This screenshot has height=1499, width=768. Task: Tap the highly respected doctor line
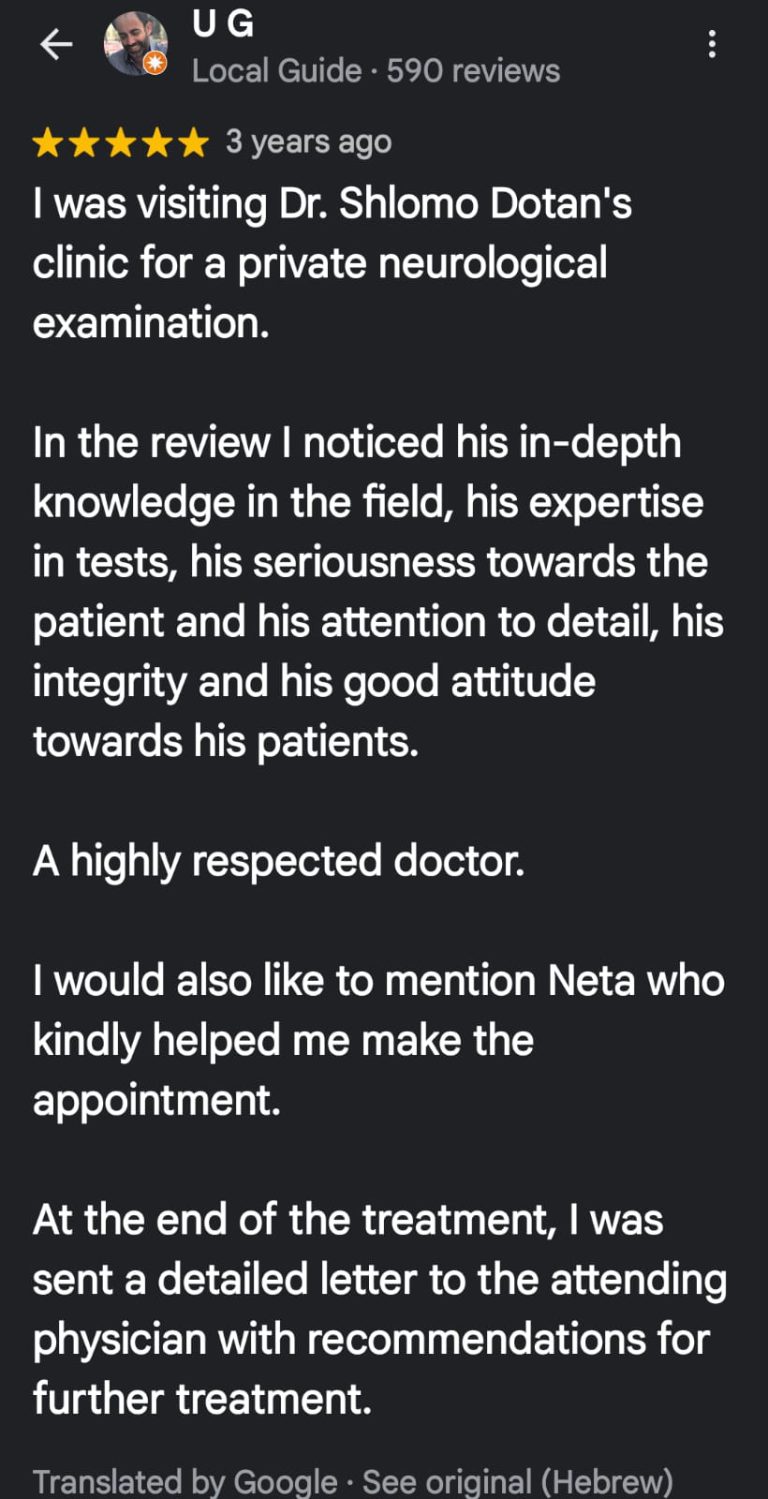[279, 861]
